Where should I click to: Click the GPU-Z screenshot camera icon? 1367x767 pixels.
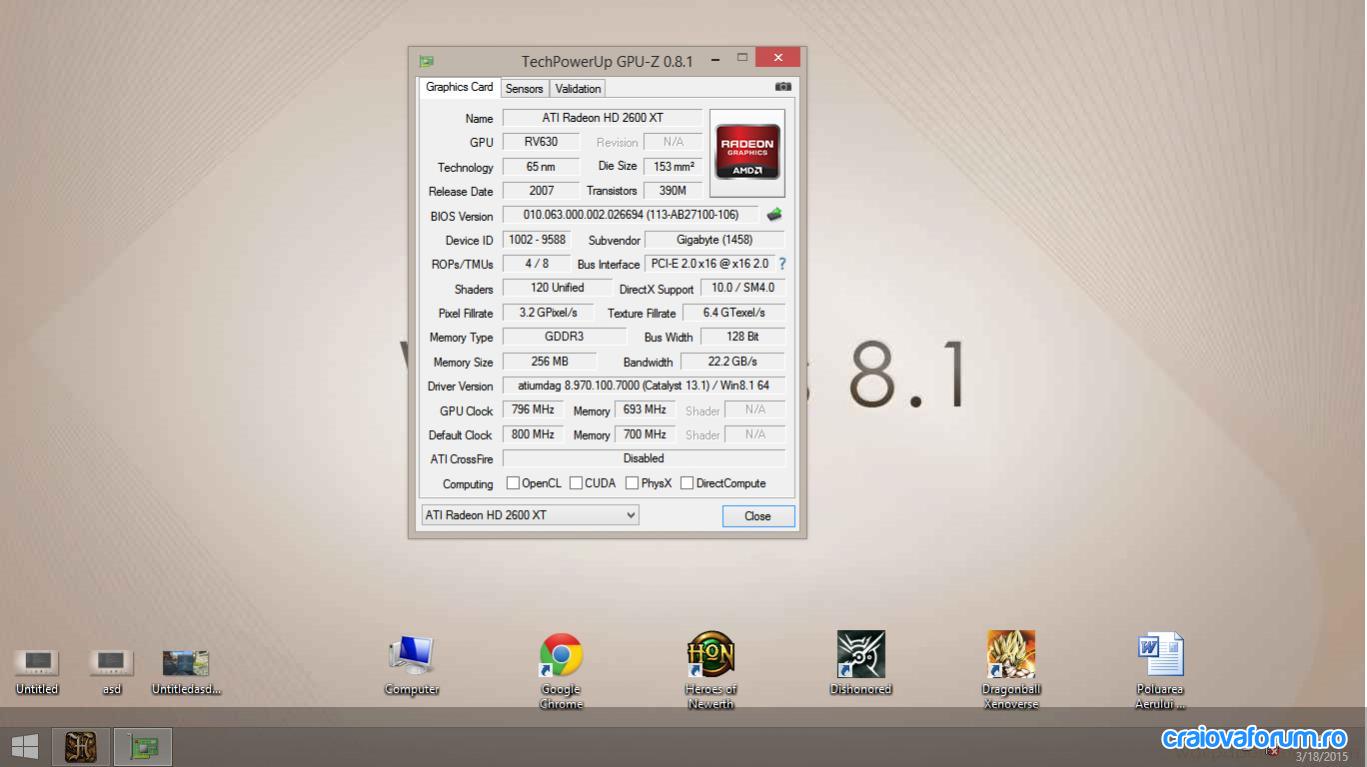(x=783, y=87)
